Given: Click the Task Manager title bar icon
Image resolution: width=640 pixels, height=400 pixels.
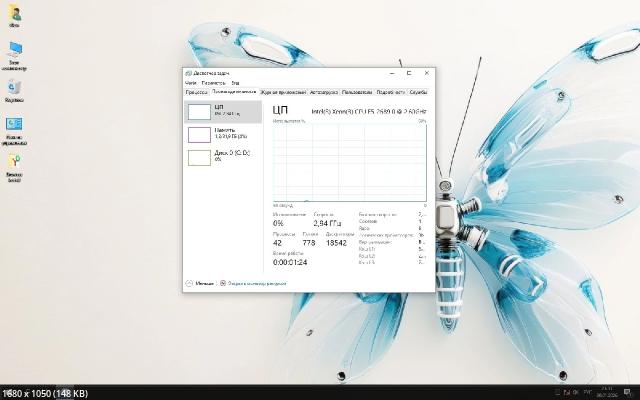Looking at the screenshot, I should [x=188, y=74].
